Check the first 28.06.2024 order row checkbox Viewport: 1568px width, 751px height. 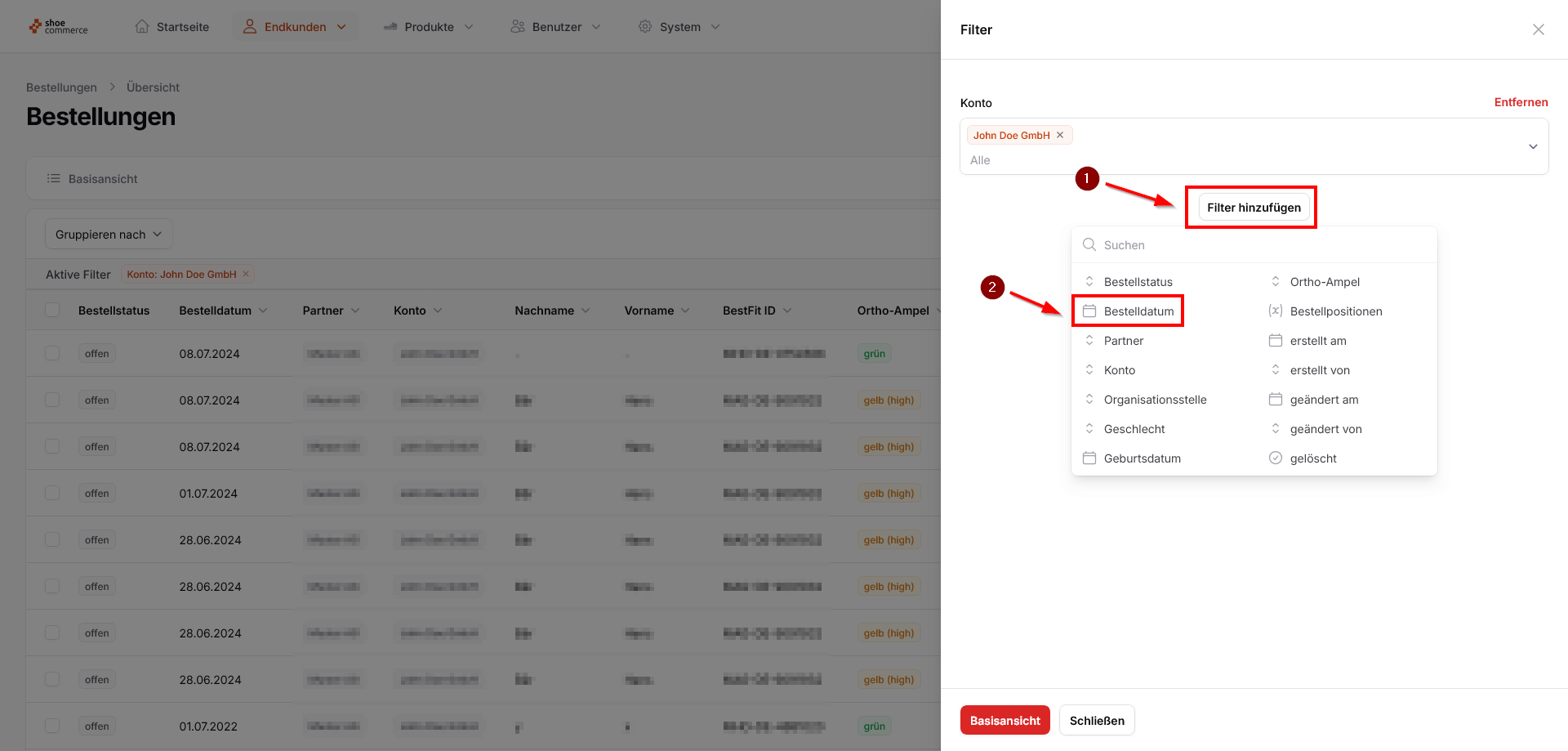click(52, 539)
